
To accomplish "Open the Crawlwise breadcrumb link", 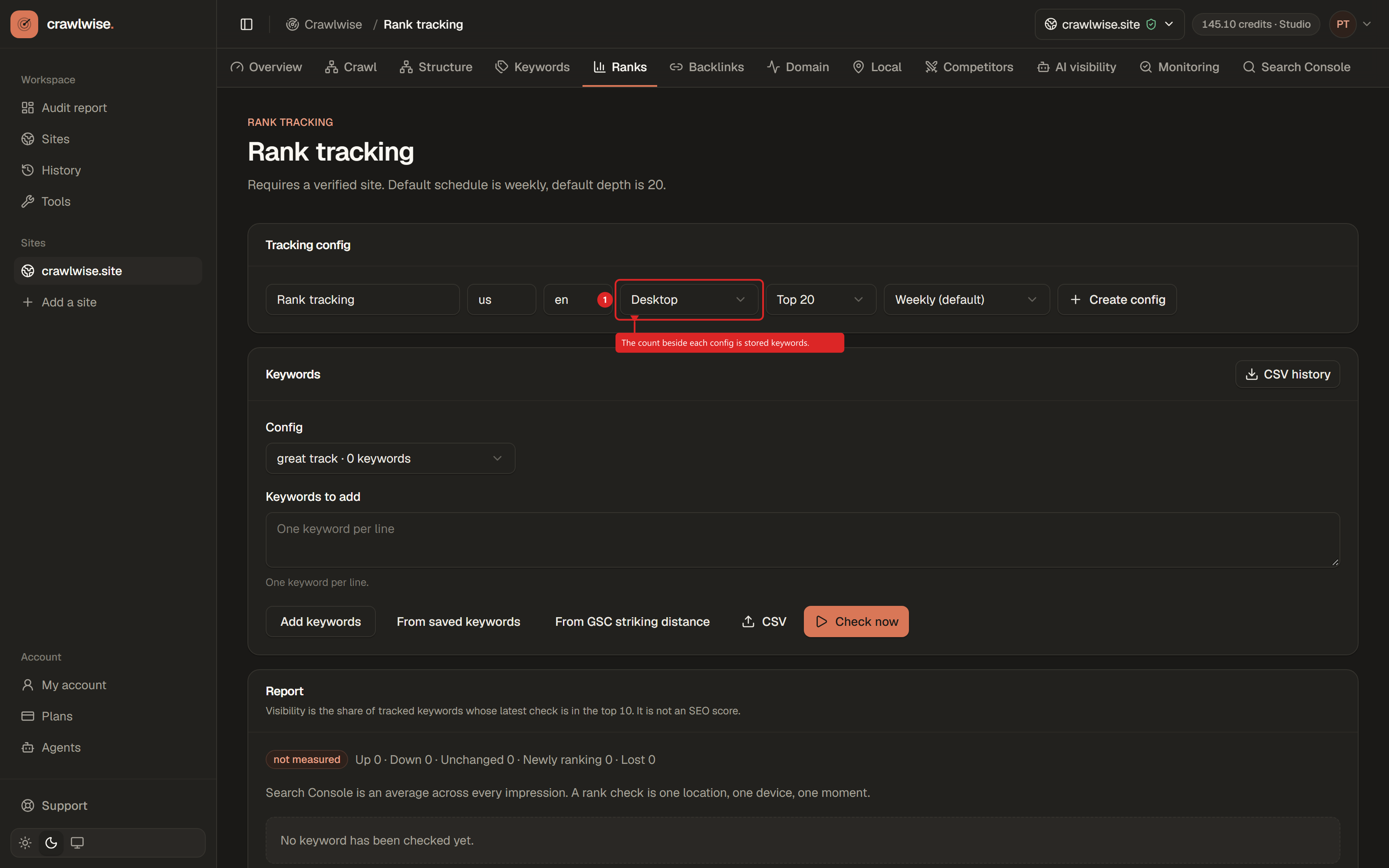I will (324, 24).
